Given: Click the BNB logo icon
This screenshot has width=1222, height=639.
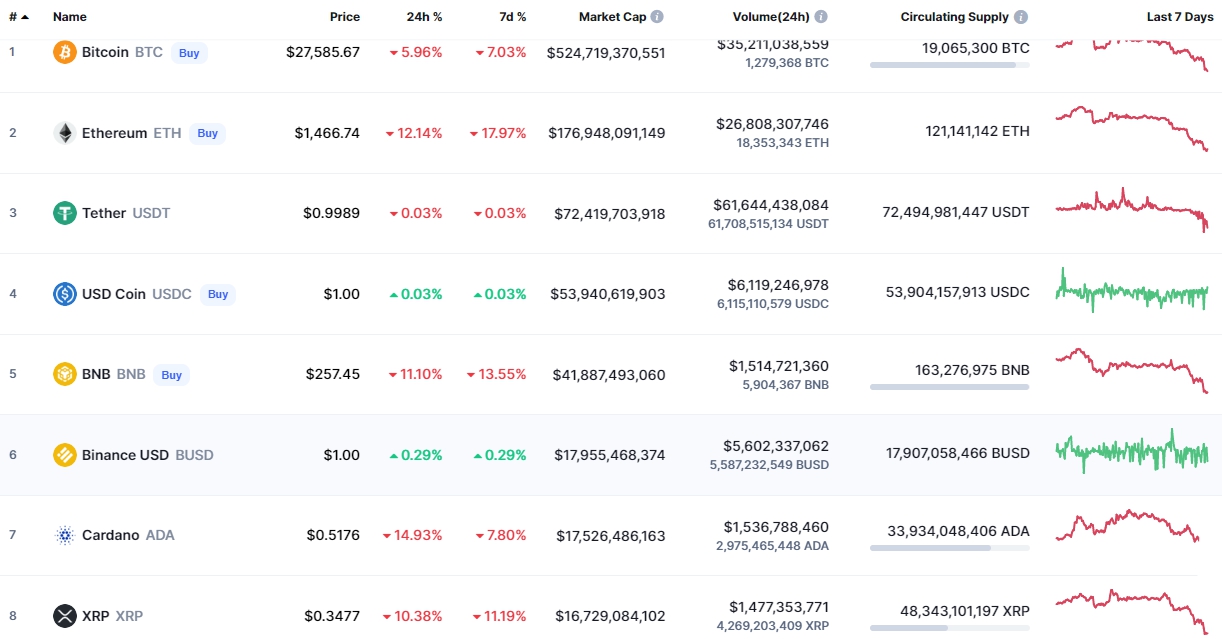Looking at the screenshot, I should pyautogui.click(x=65, y=374).
